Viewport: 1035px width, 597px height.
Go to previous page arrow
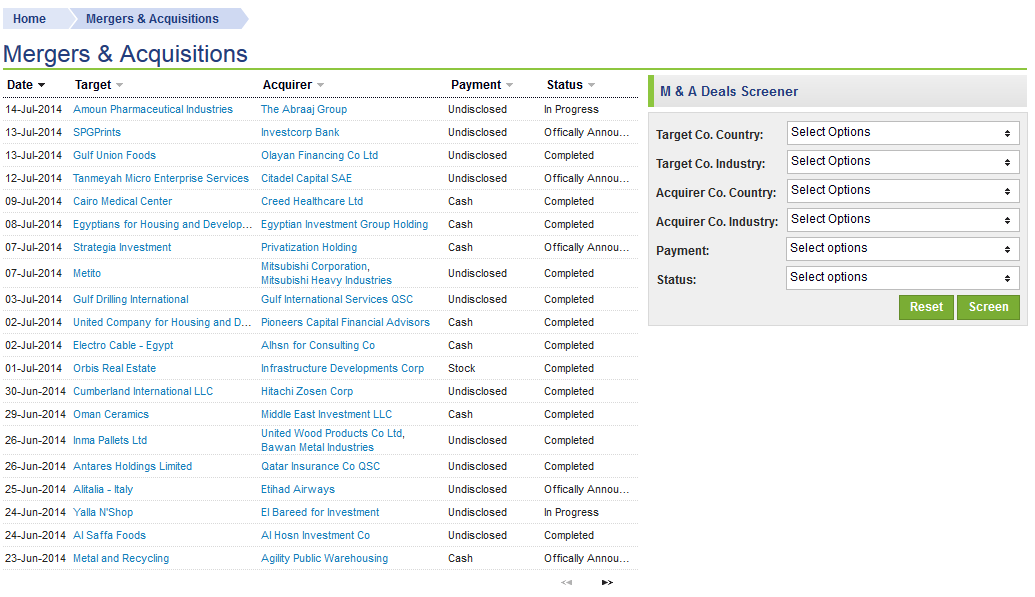click(x=566, y=582)
